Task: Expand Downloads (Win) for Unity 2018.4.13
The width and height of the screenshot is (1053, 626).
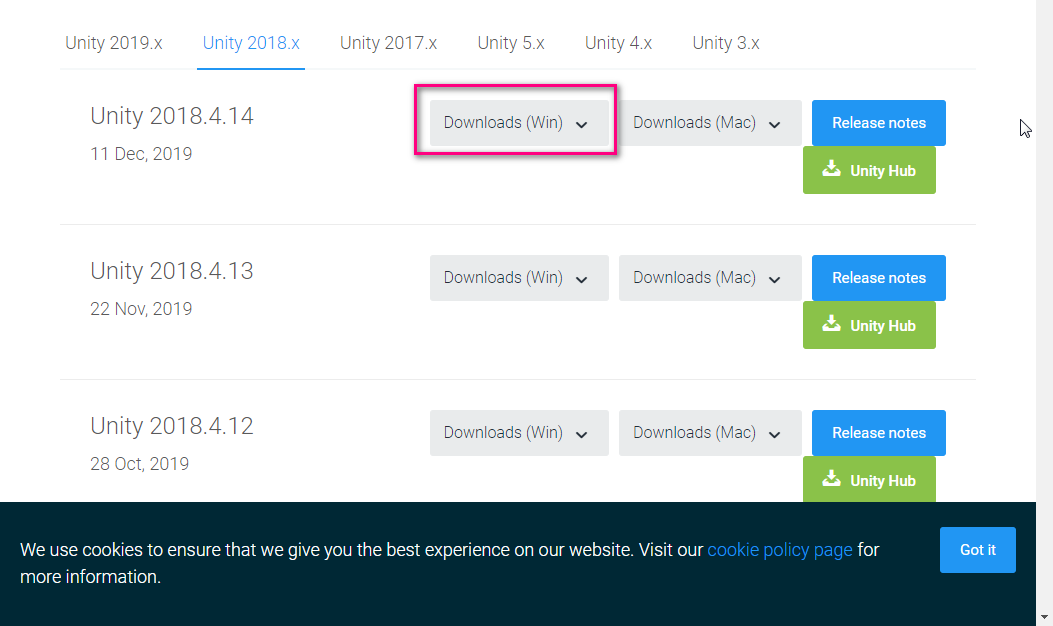Action: [x=519, y=278]
